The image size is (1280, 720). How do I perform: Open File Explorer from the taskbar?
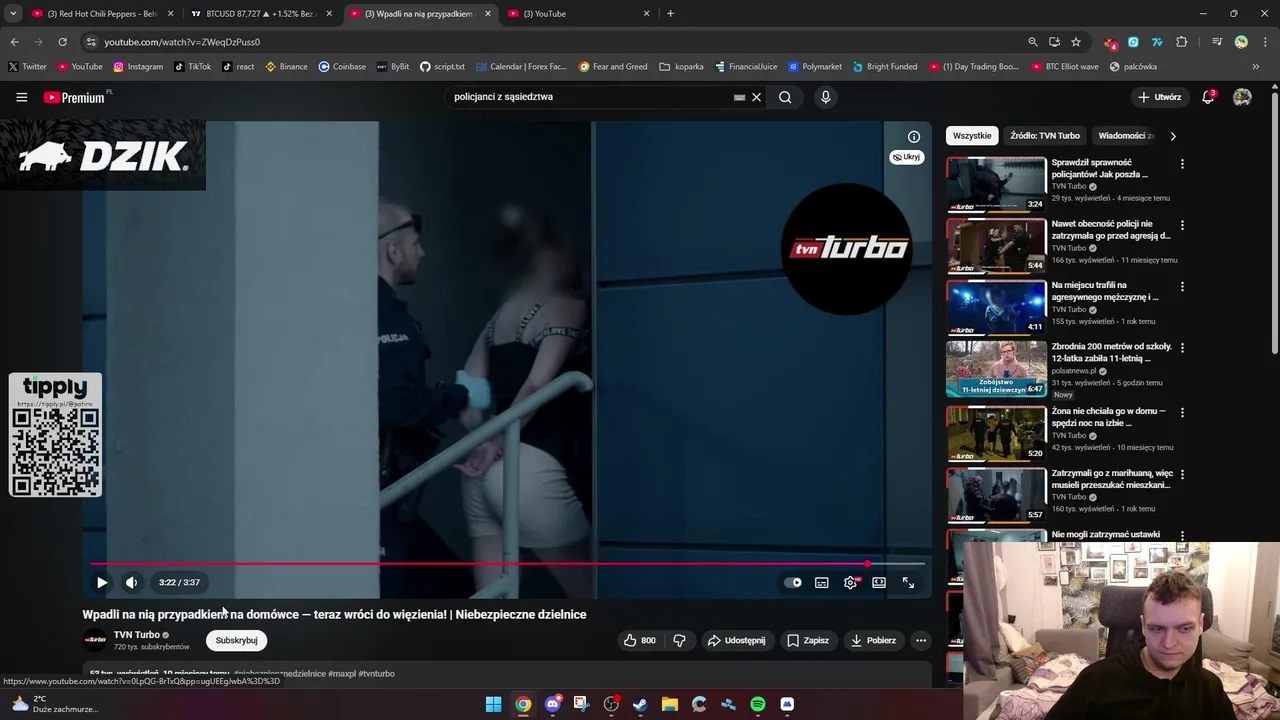click(669, 704)
